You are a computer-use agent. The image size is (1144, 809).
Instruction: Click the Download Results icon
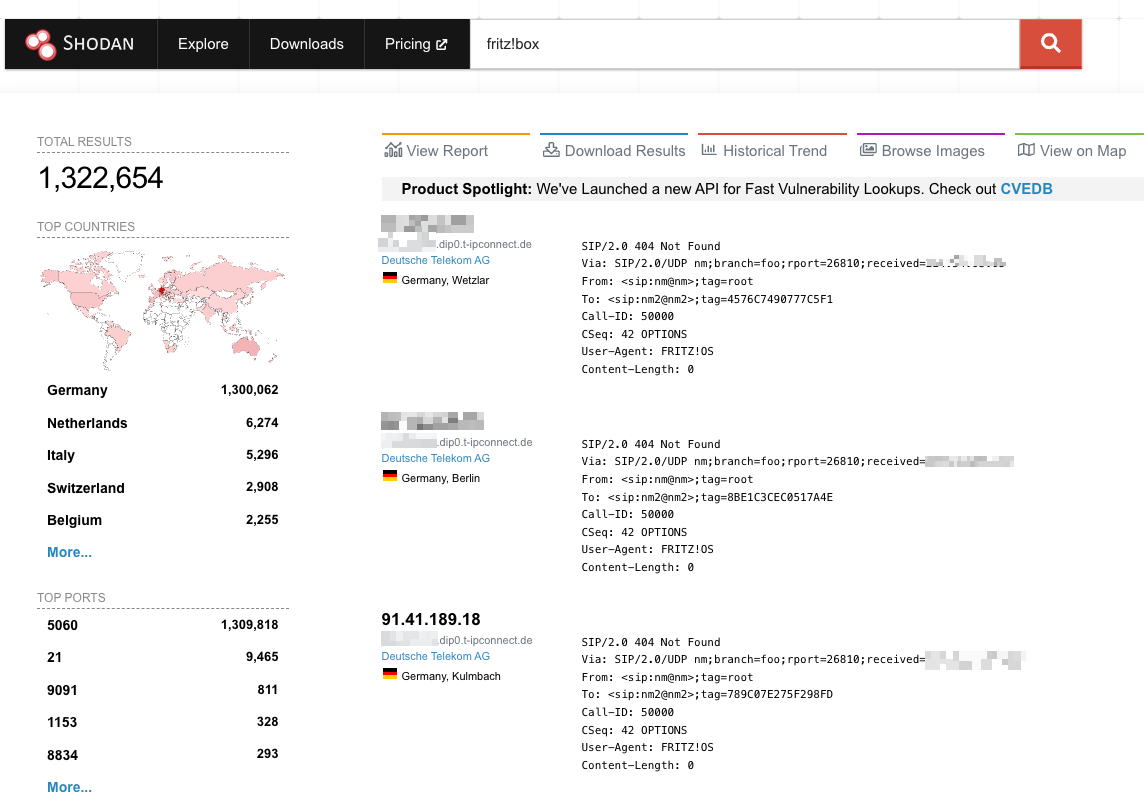click(552, 150)
